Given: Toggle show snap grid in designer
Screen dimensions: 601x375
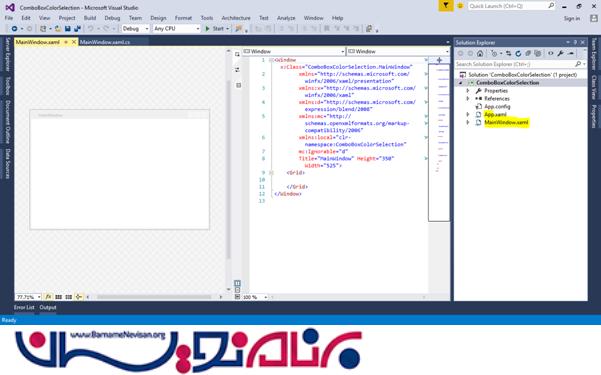Looking at the screenshot, I should (59, 297).
